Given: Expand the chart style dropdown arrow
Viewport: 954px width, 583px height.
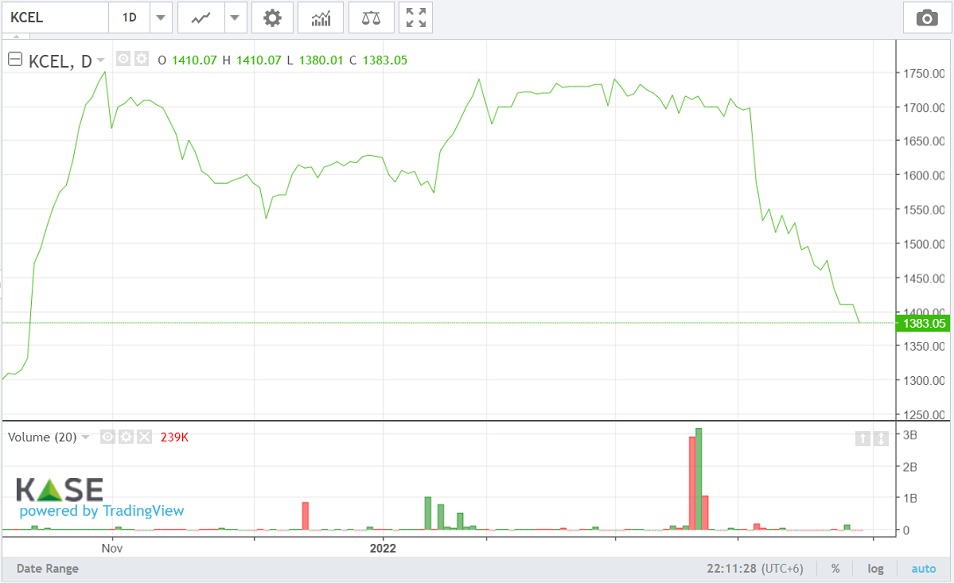Looking at the screenshot, I should click(x=235, y=17).
